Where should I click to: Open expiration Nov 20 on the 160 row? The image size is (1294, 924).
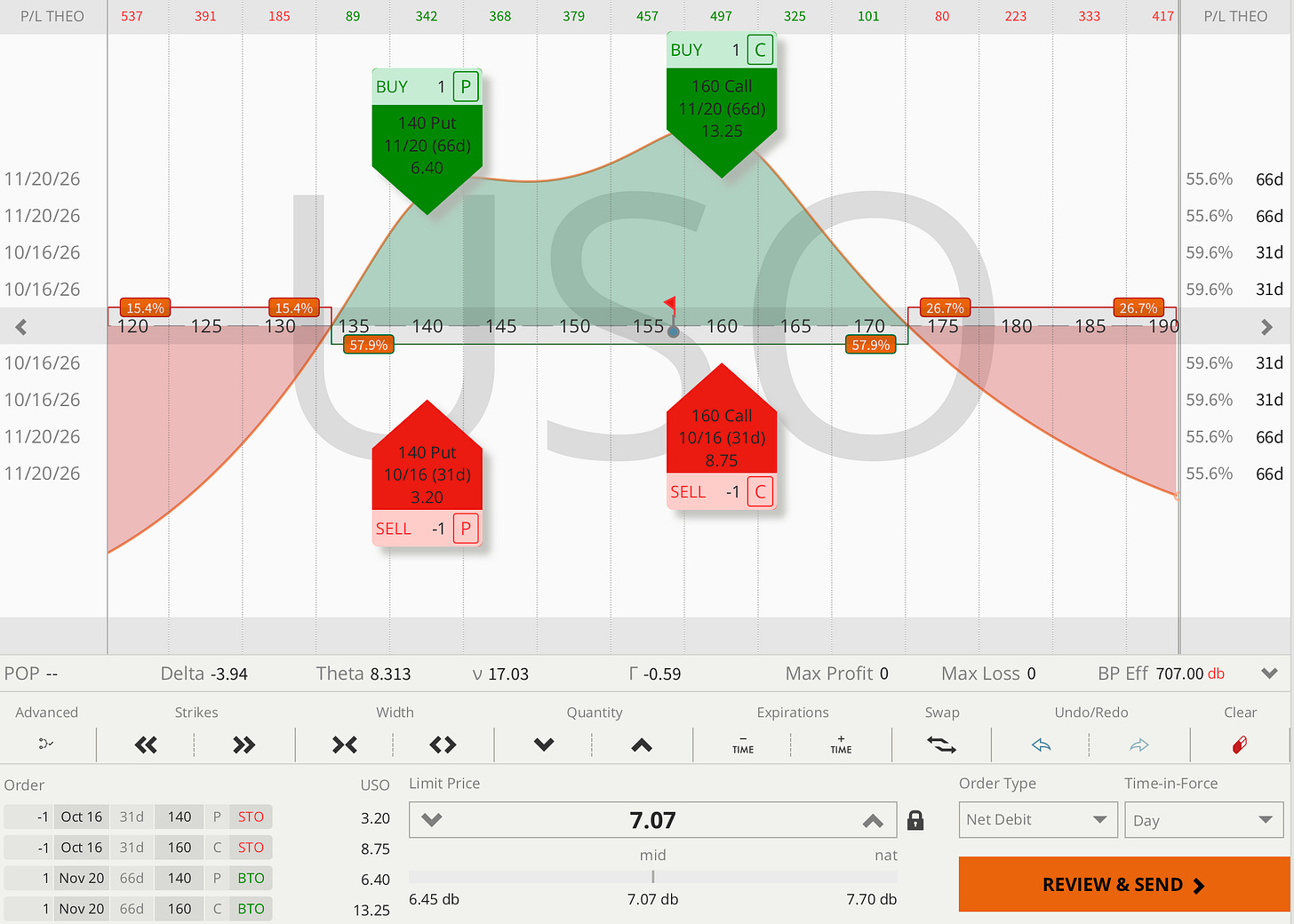click(82, 909)
